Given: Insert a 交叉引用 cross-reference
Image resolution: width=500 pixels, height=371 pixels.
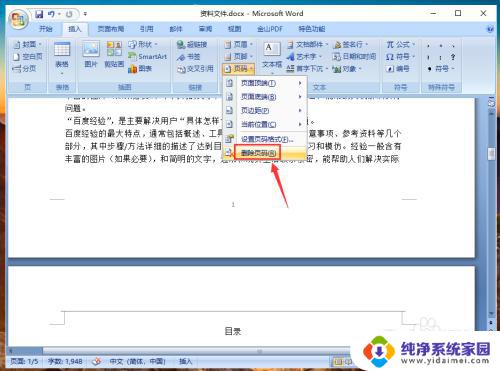Looking at the screenshot, I should 195,69.
